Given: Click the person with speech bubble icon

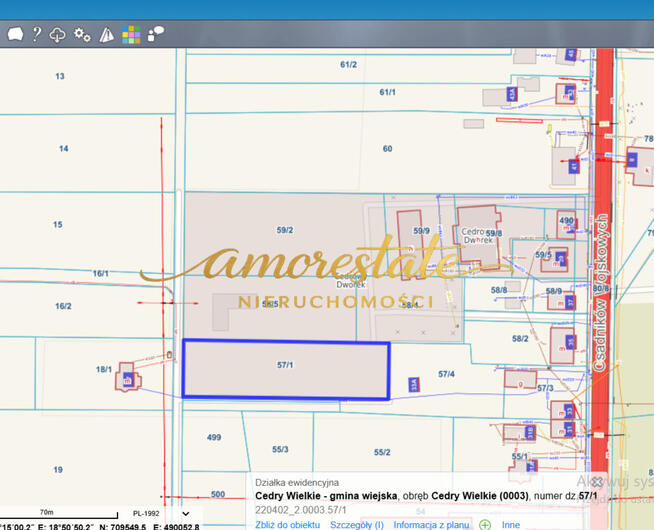Looking at the screenshot, I should pos(156,35).
